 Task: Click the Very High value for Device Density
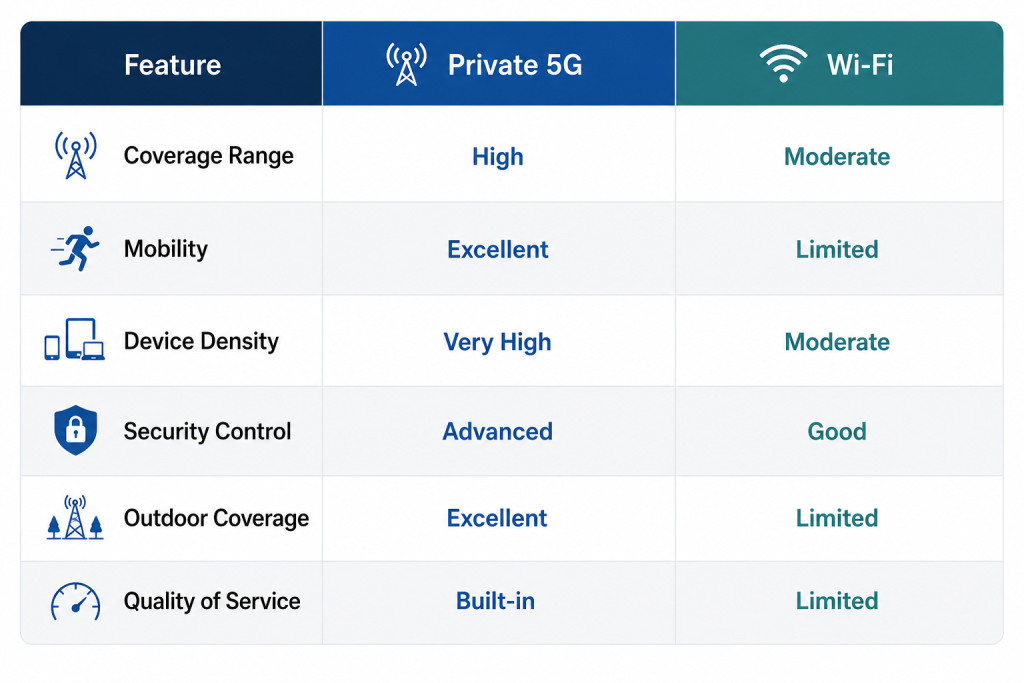(x=497, y=342)
